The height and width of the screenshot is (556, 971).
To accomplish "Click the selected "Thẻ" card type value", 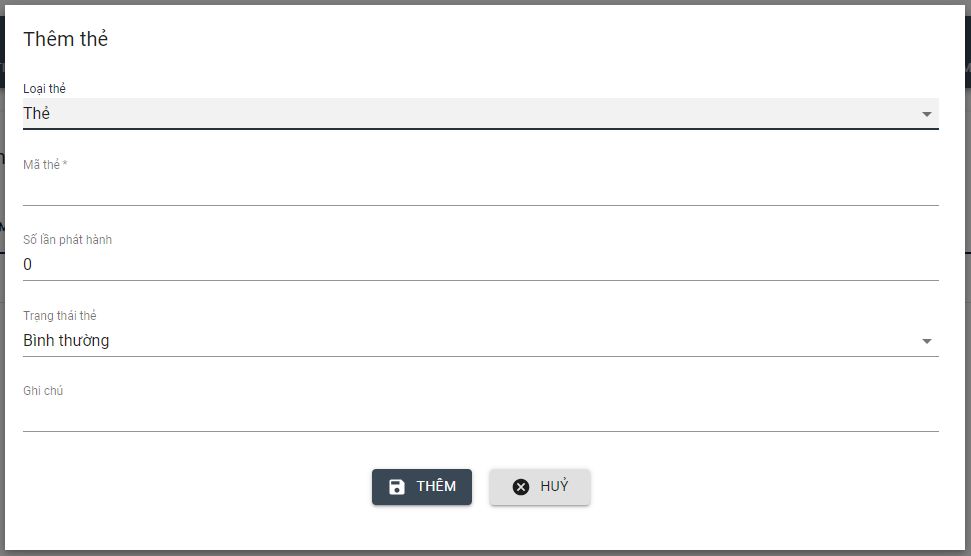I will click(37, 114).
